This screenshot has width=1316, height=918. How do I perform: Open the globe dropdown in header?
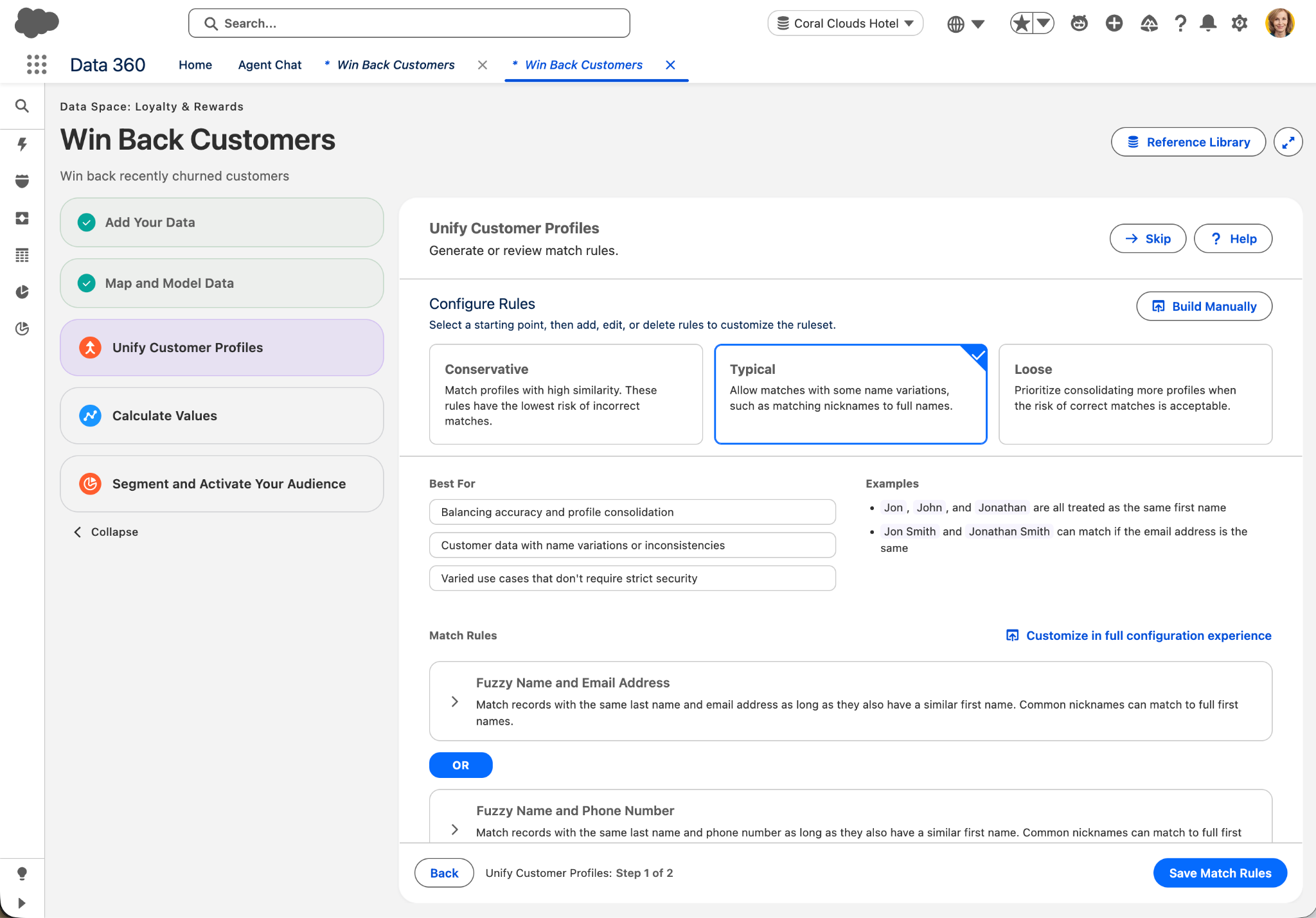[x=966, y=24]
